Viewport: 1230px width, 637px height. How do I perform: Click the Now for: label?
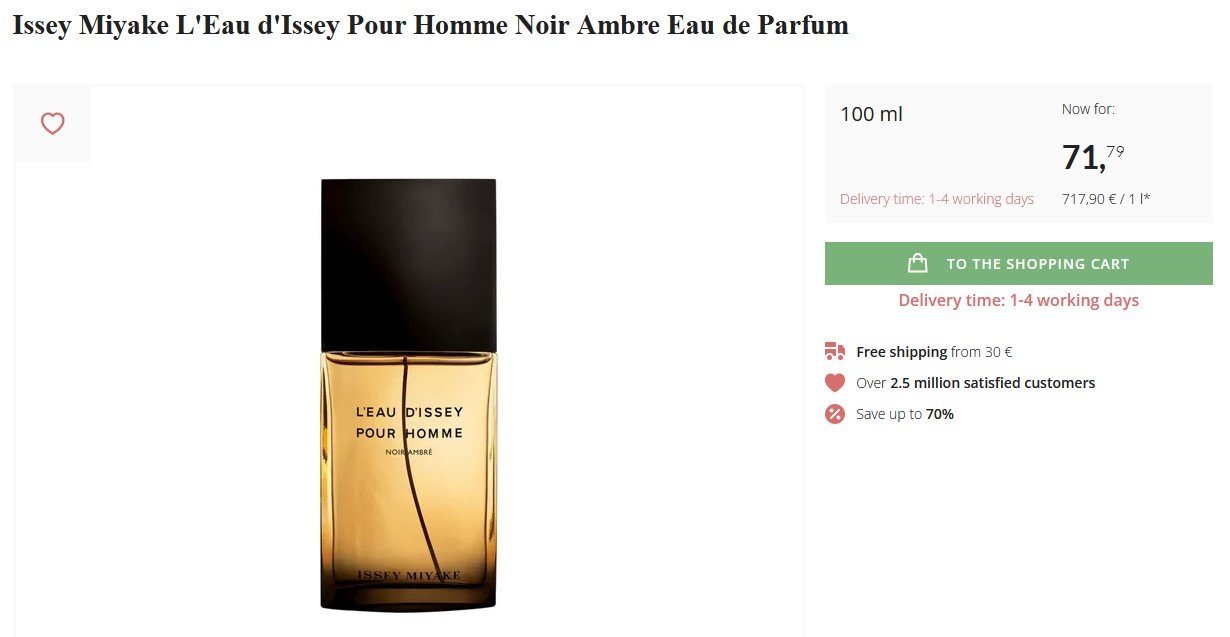point(1088,109)
